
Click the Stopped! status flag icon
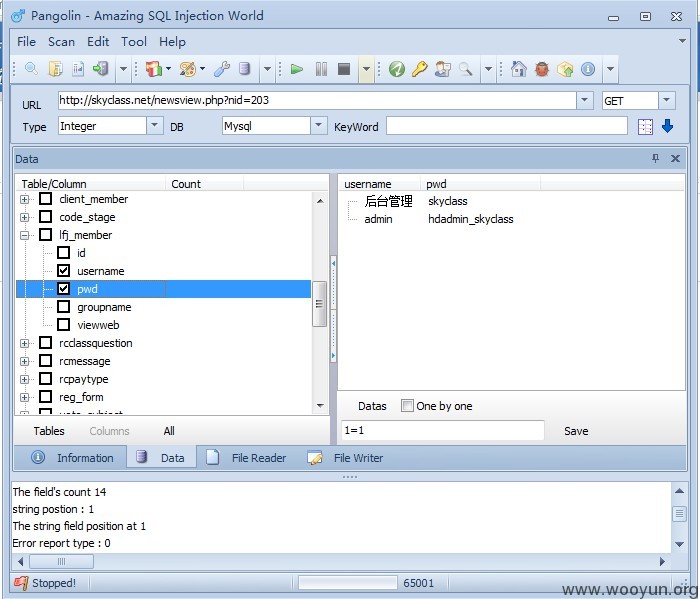click(x=21, y=582)
